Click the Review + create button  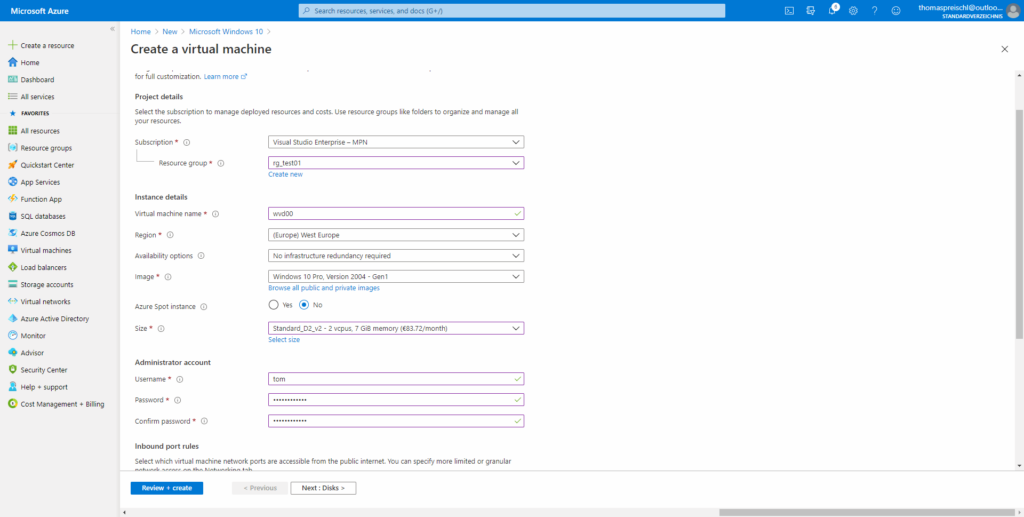[x=167, y=488]
